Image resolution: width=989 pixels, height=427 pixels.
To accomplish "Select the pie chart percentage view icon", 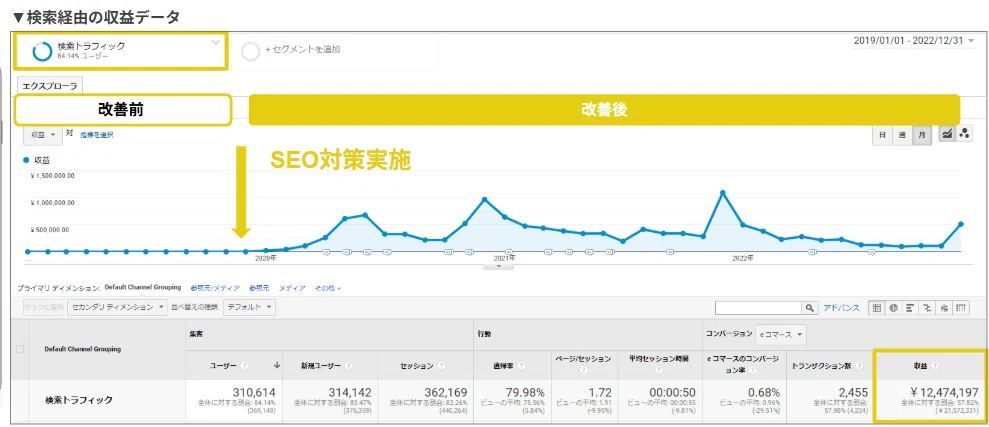I will (x=893, y=308).
